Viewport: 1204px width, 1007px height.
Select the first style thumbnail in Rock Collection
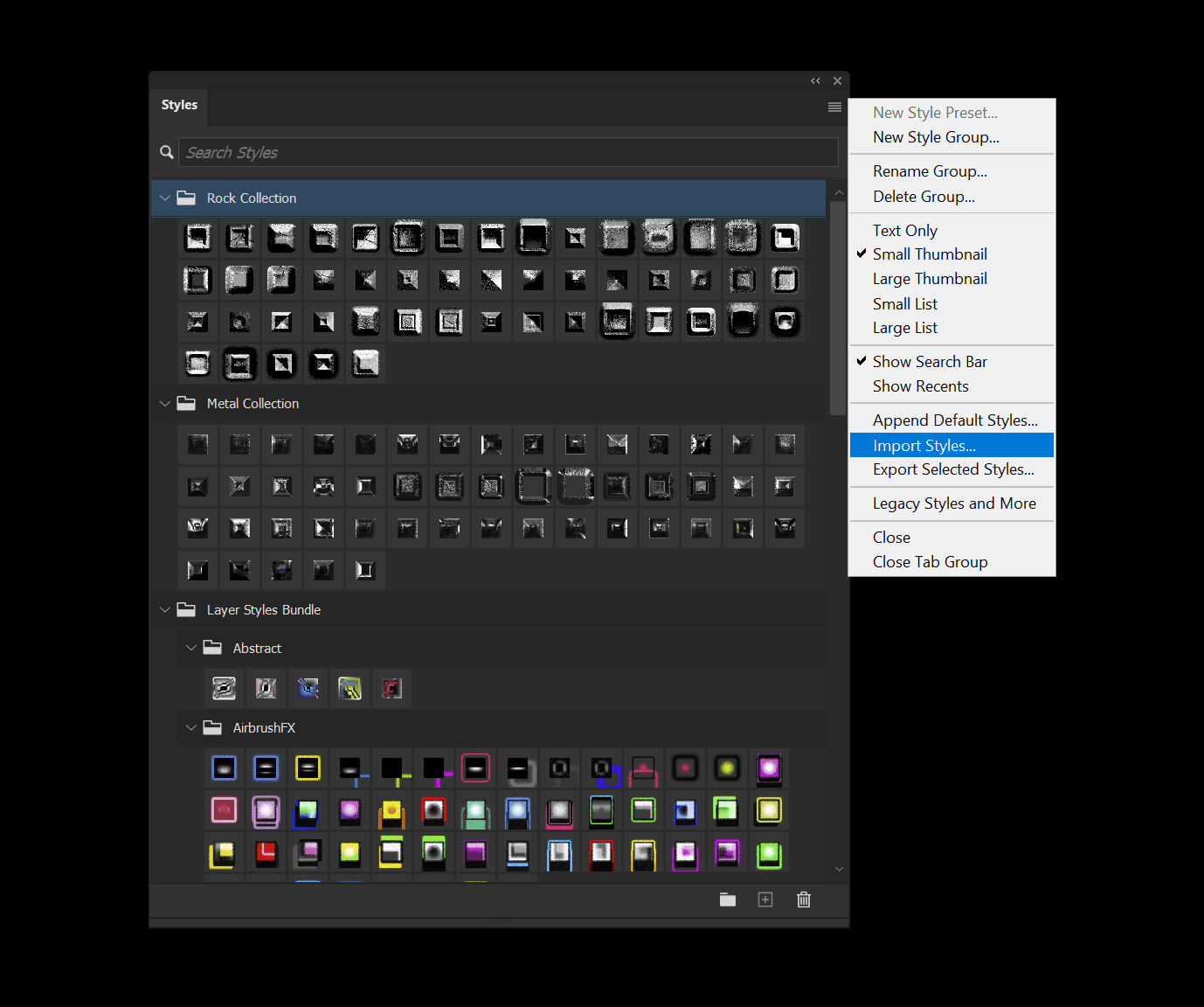(198, 237)
